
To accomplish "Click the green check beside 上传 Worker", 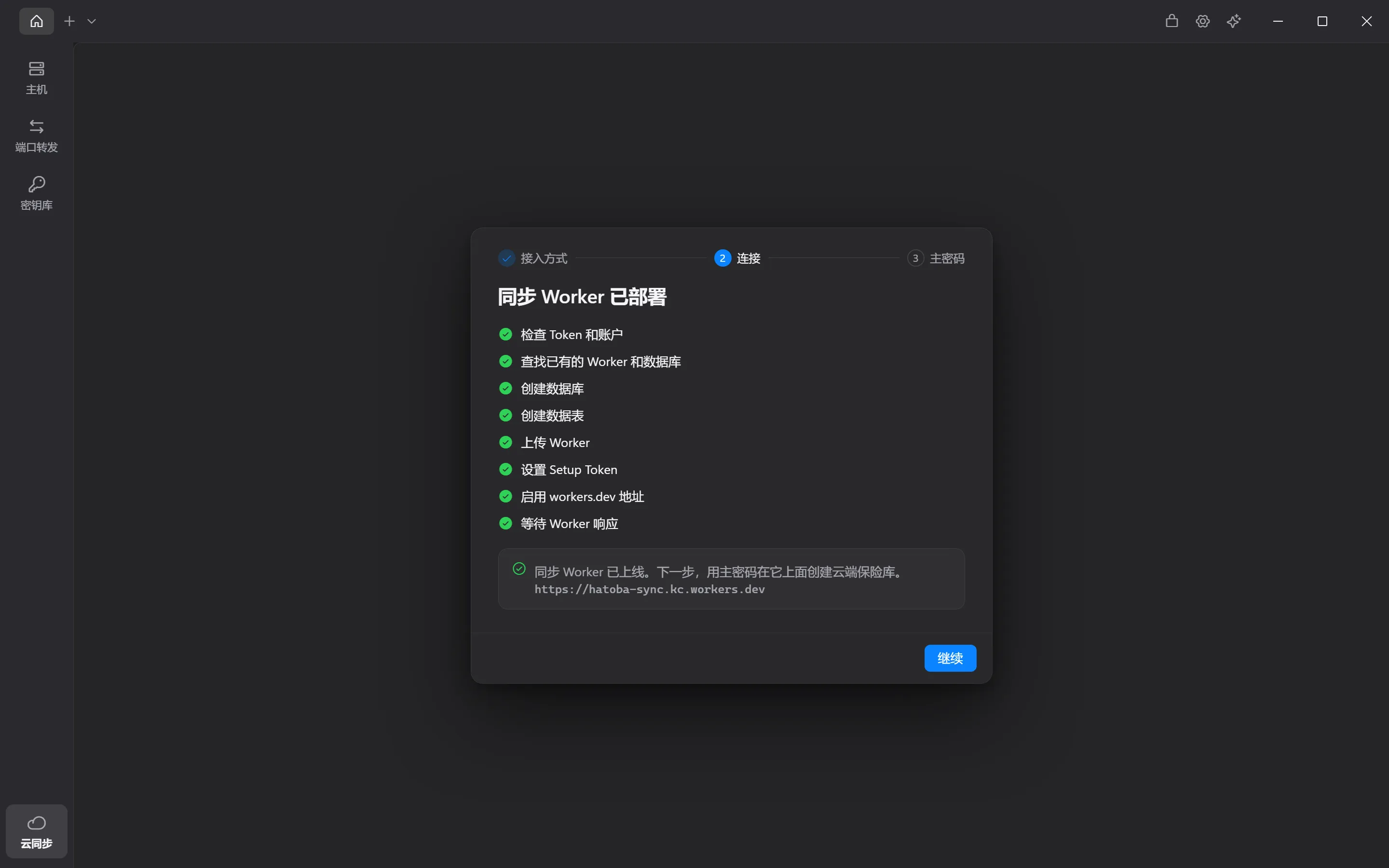I will 505,442.
